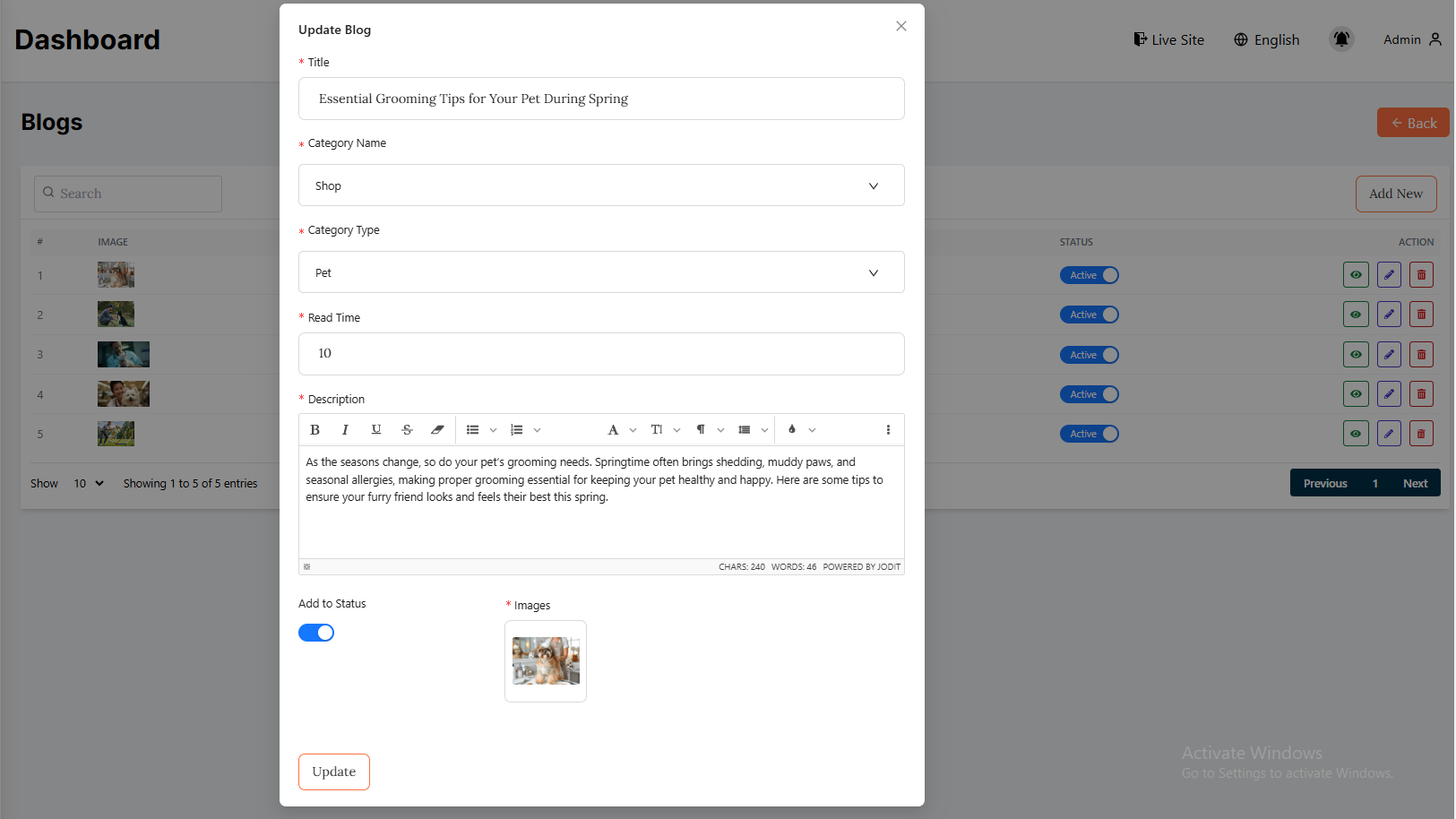Click the underline formatting icon
Viewport: 1456px width, 819px height.
(376, 430)
